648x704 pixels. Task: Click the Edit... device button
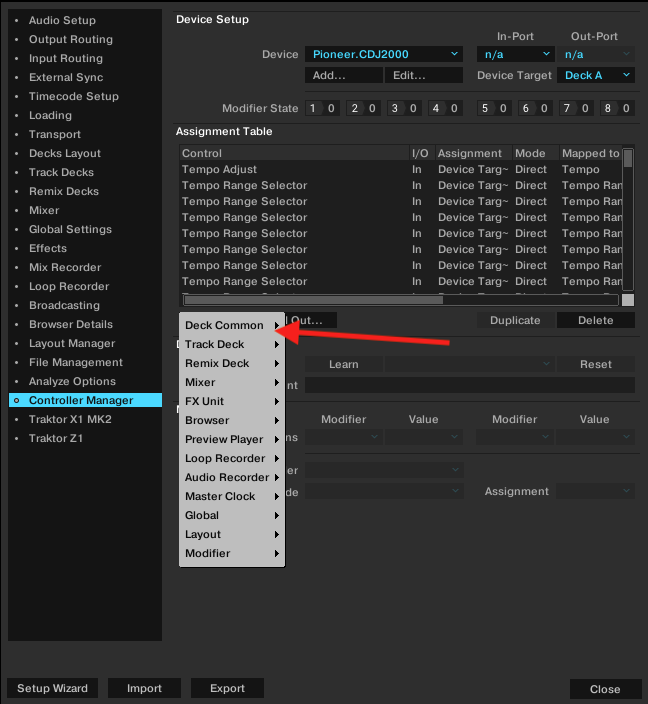(x=423, y=75)
